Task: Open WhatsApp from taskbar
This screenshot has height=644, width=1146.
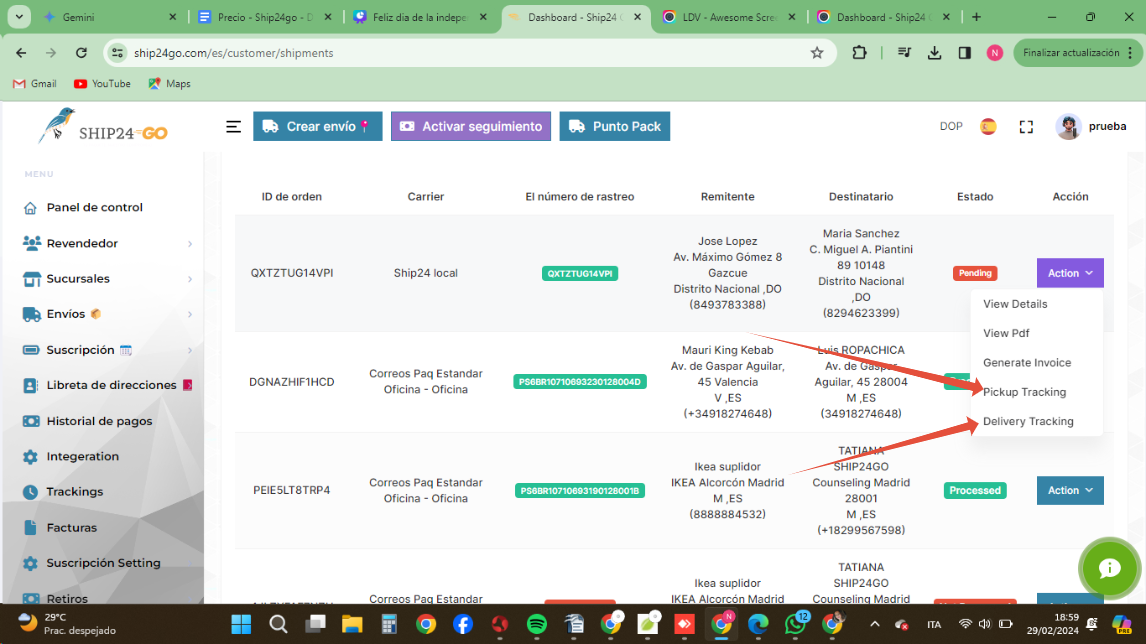Action: pos(795,624)
